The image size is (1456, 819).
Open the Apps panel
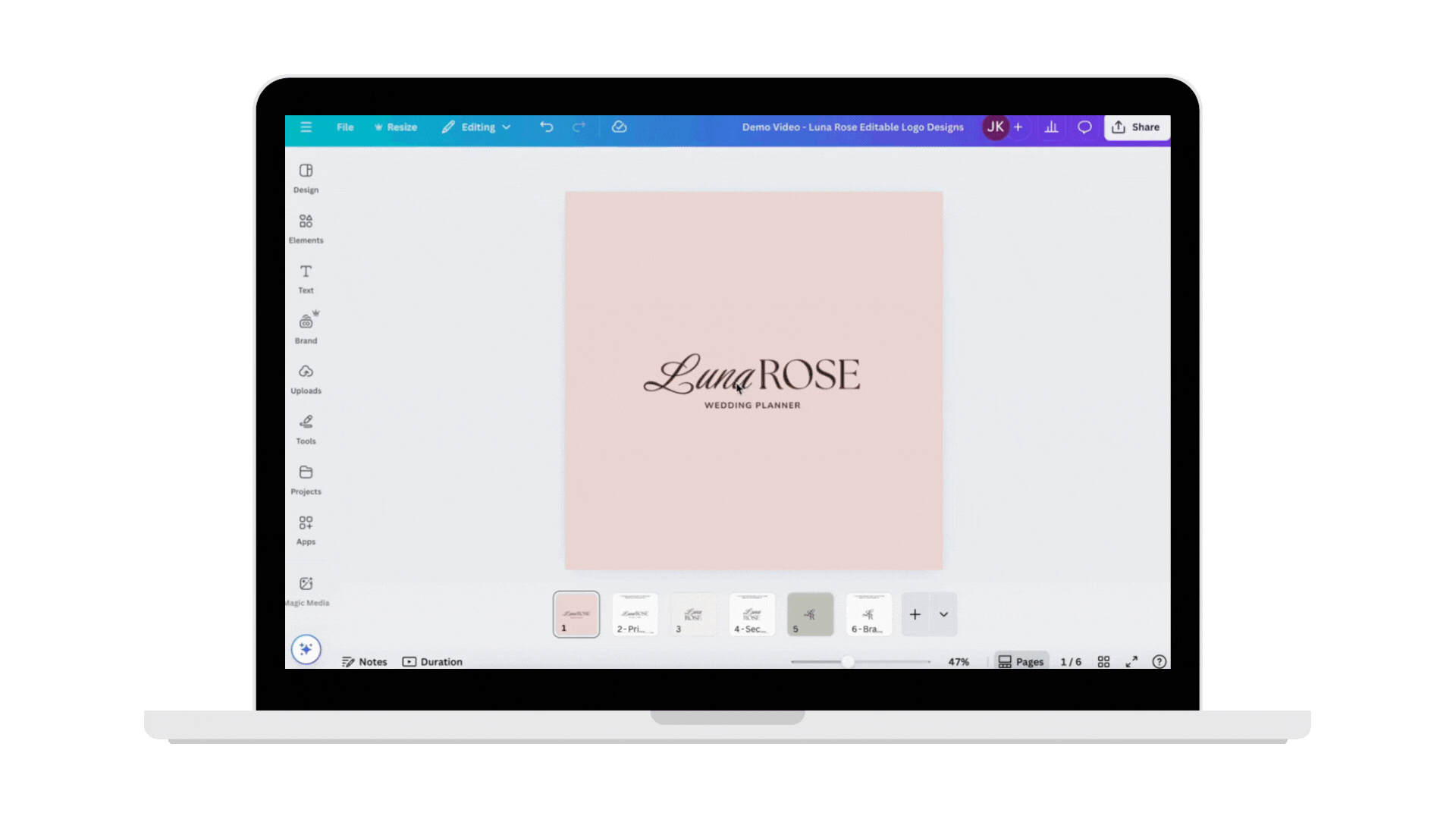pyautogui.click(x=306, y=529)
